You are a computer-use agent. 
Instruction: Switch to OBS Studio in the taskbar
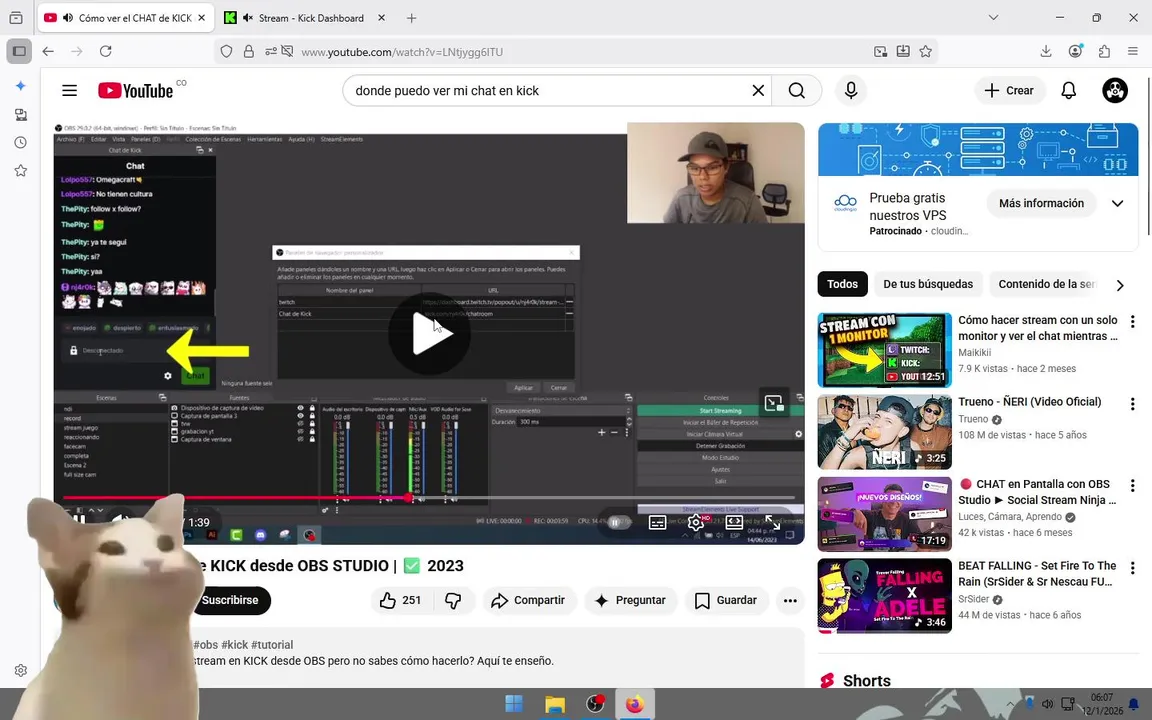coord(595,704)
